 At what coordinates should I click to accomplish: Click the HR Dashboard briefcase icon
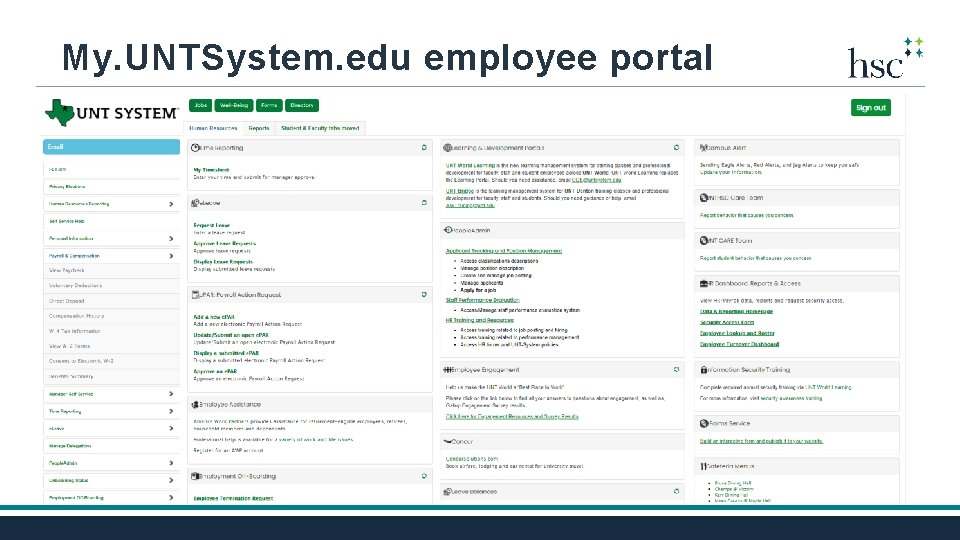(703, 283)
